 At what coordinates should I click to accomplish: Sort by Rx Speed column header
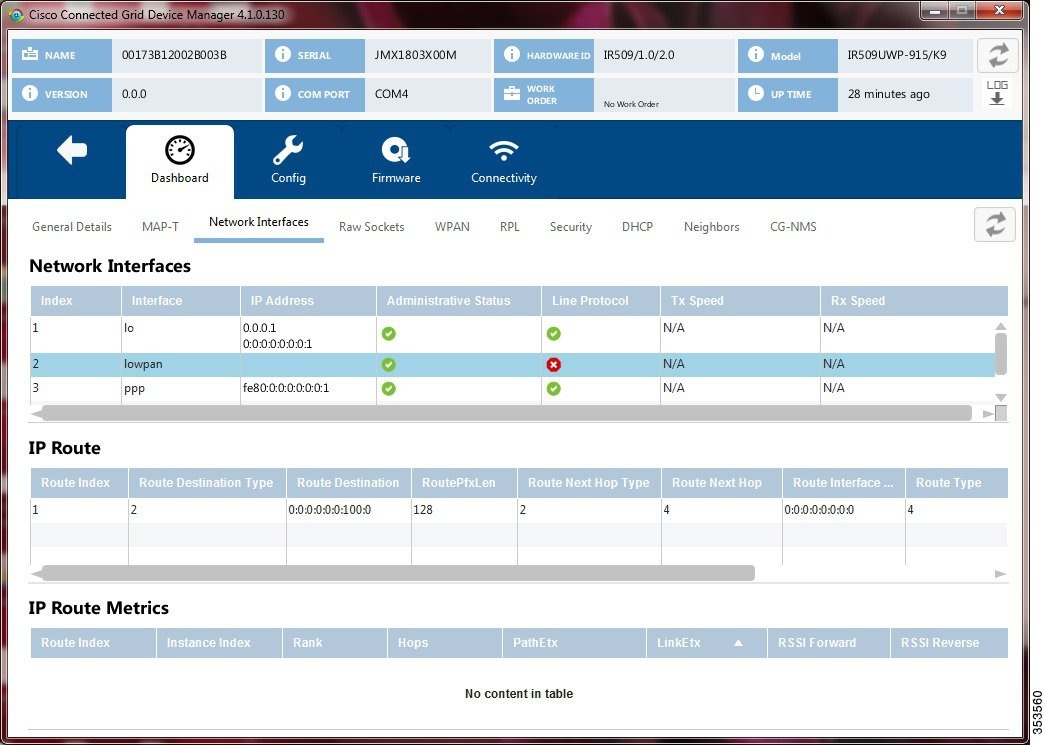914,301
